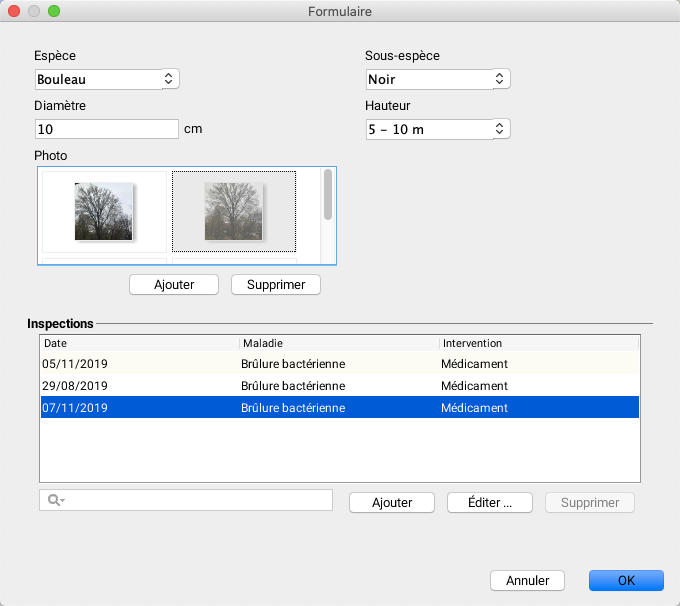Viewport: 680px width, 606px height.
Task: Open the Sous-espèce dropdown showing Noir
Action: click(438, 78)
